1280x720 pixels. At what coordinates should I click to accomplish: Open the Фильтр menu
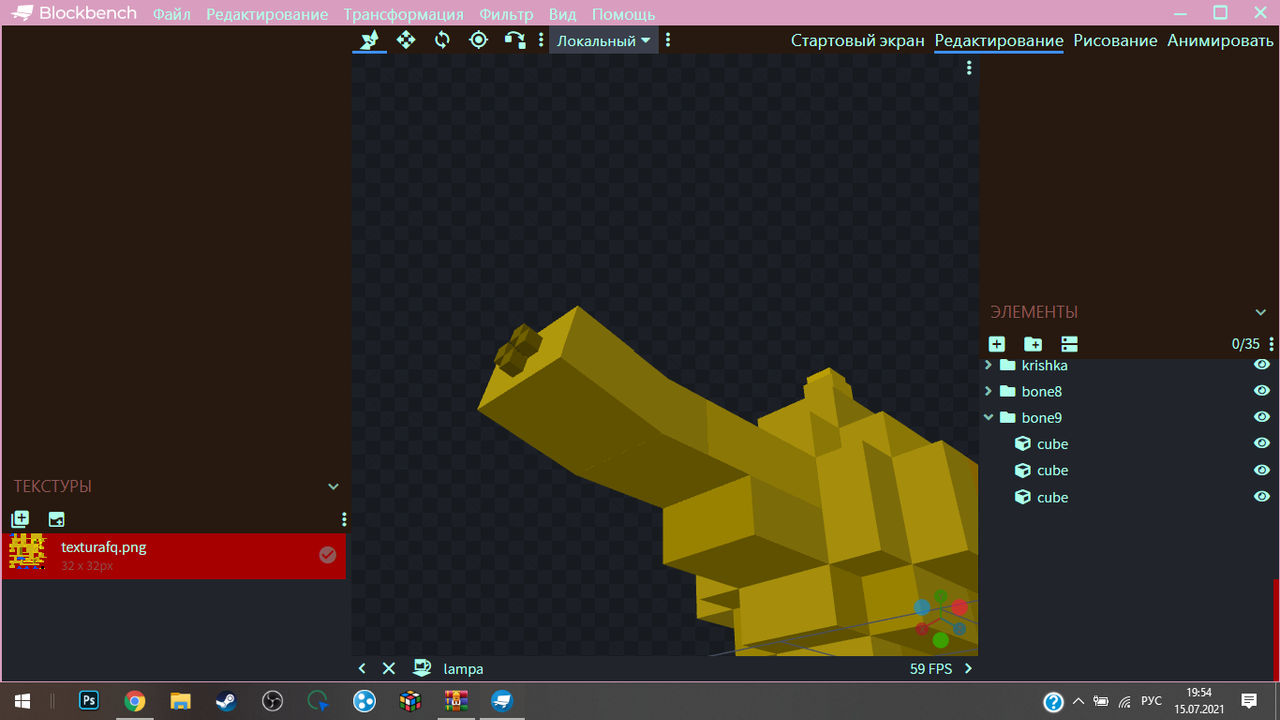pyautogui.click(x=506, y=14)
